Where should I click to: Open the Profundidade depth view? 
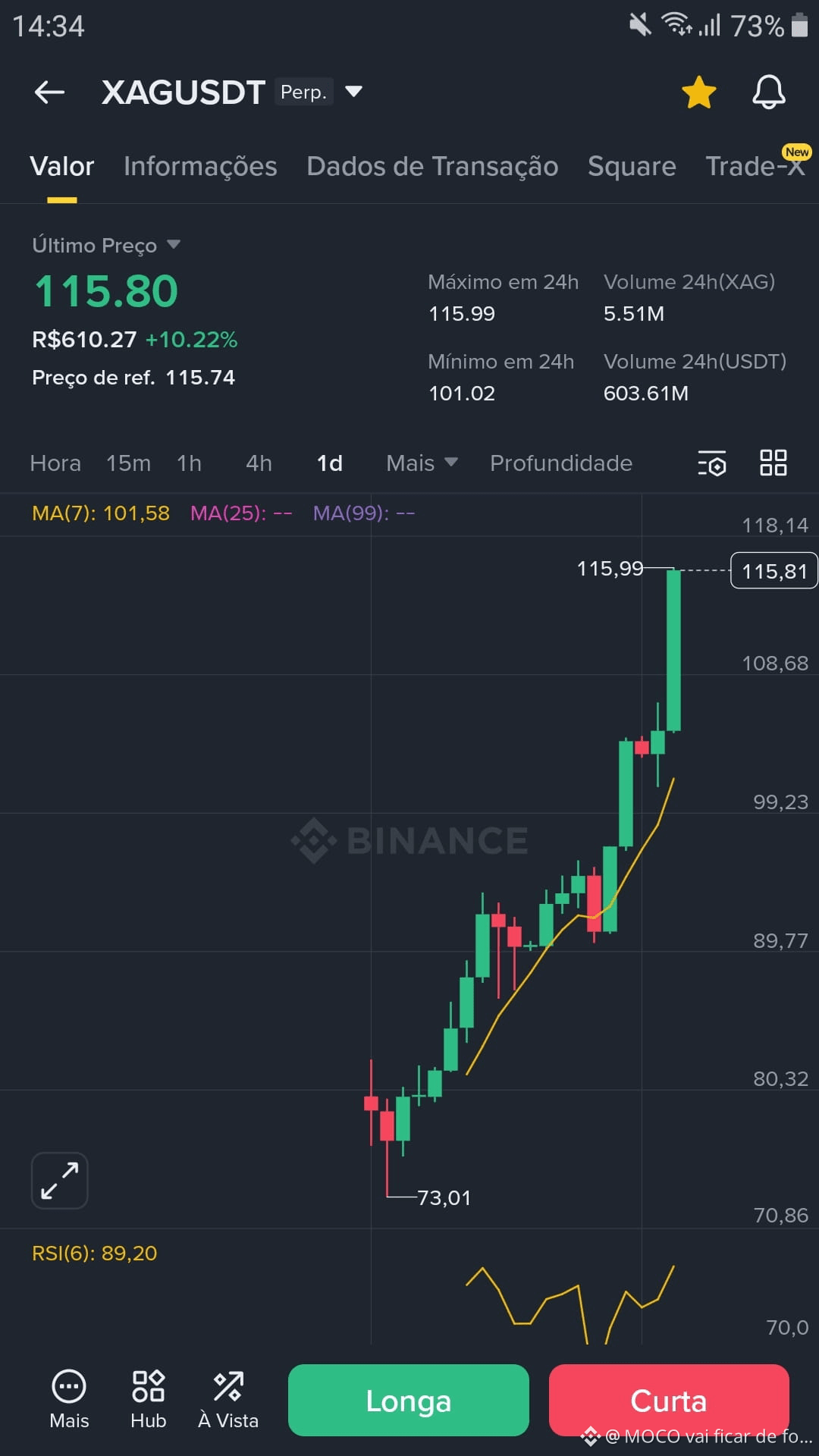[x=561, y=463]
